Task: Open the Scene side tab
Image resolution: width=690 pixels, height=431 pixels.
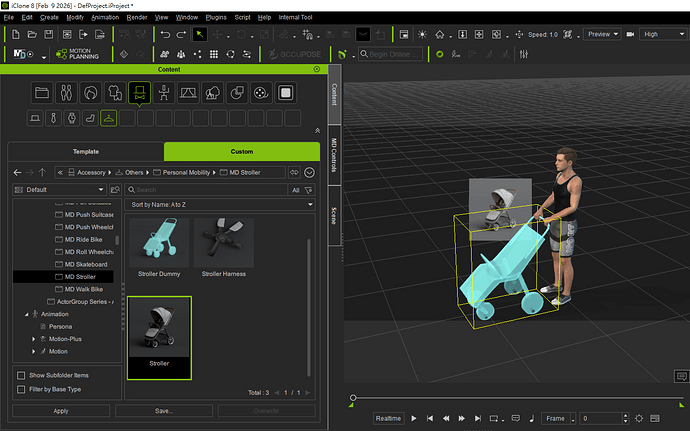Action: (x=334, y=216)
